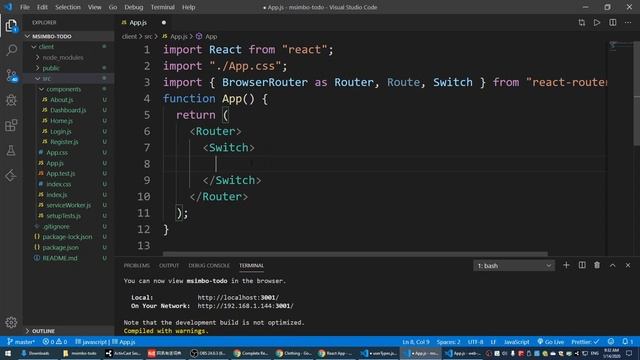The height and width of the screenshot is (360, 640).
Task: Open the Source Control view
Action: pos(11,75)
